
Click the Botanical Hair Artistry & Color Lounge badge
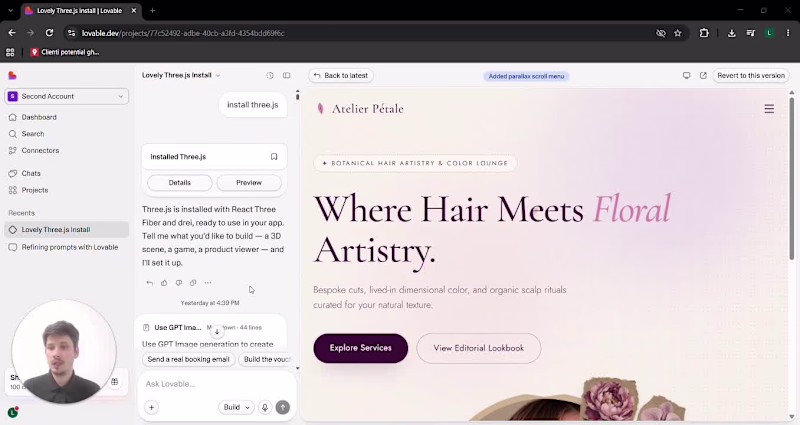415,163
